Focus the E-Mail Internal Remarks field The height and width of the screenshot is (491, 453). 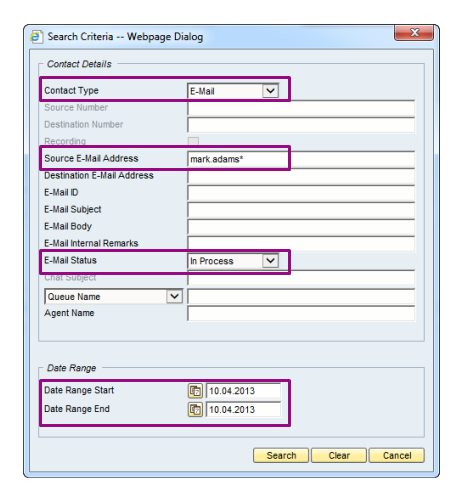pos(301,244)
